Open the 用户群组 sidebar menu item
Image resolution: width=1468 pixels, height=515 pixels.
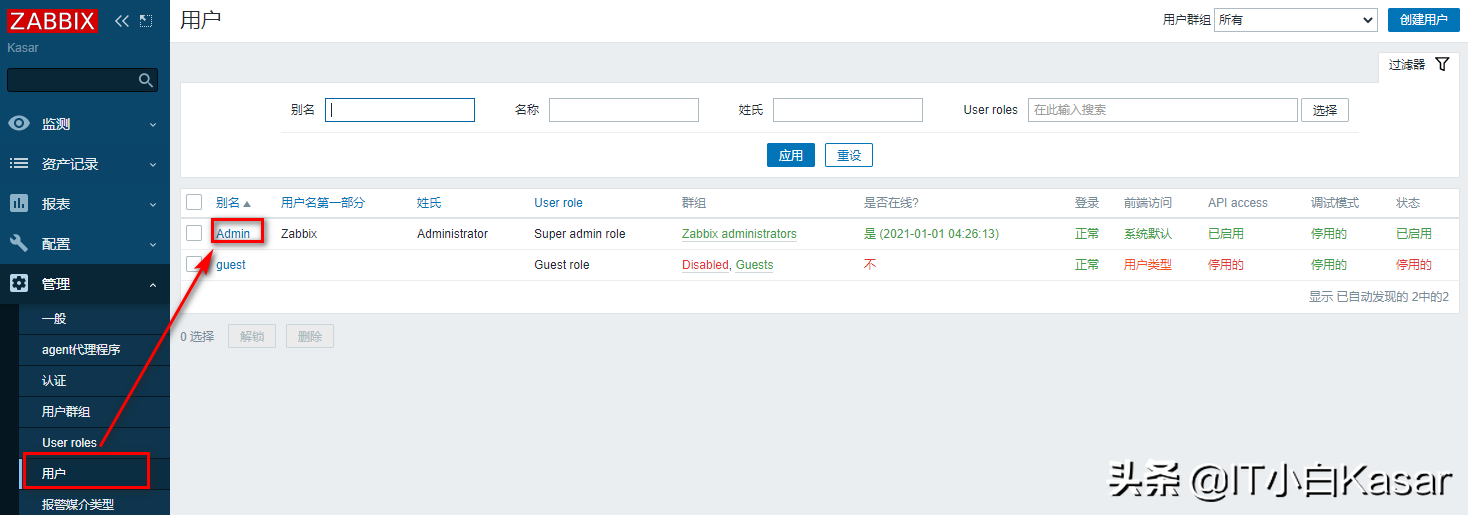(x=66, y=412)
